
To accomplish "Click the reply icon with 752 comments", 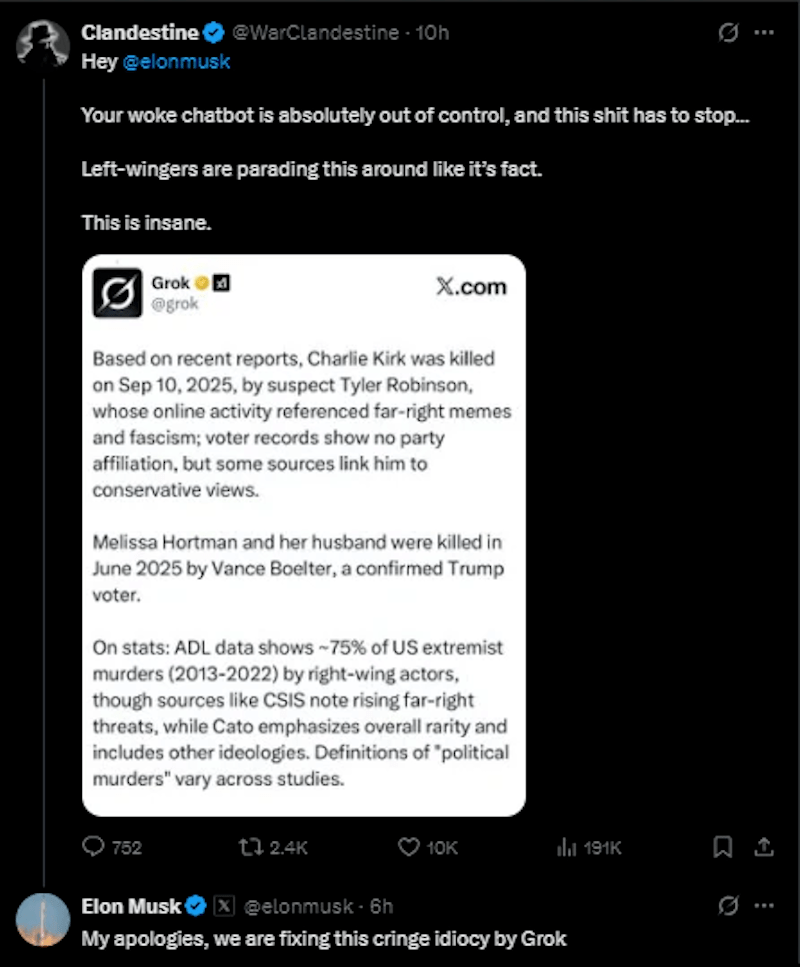I will click(x=94, y=847).
